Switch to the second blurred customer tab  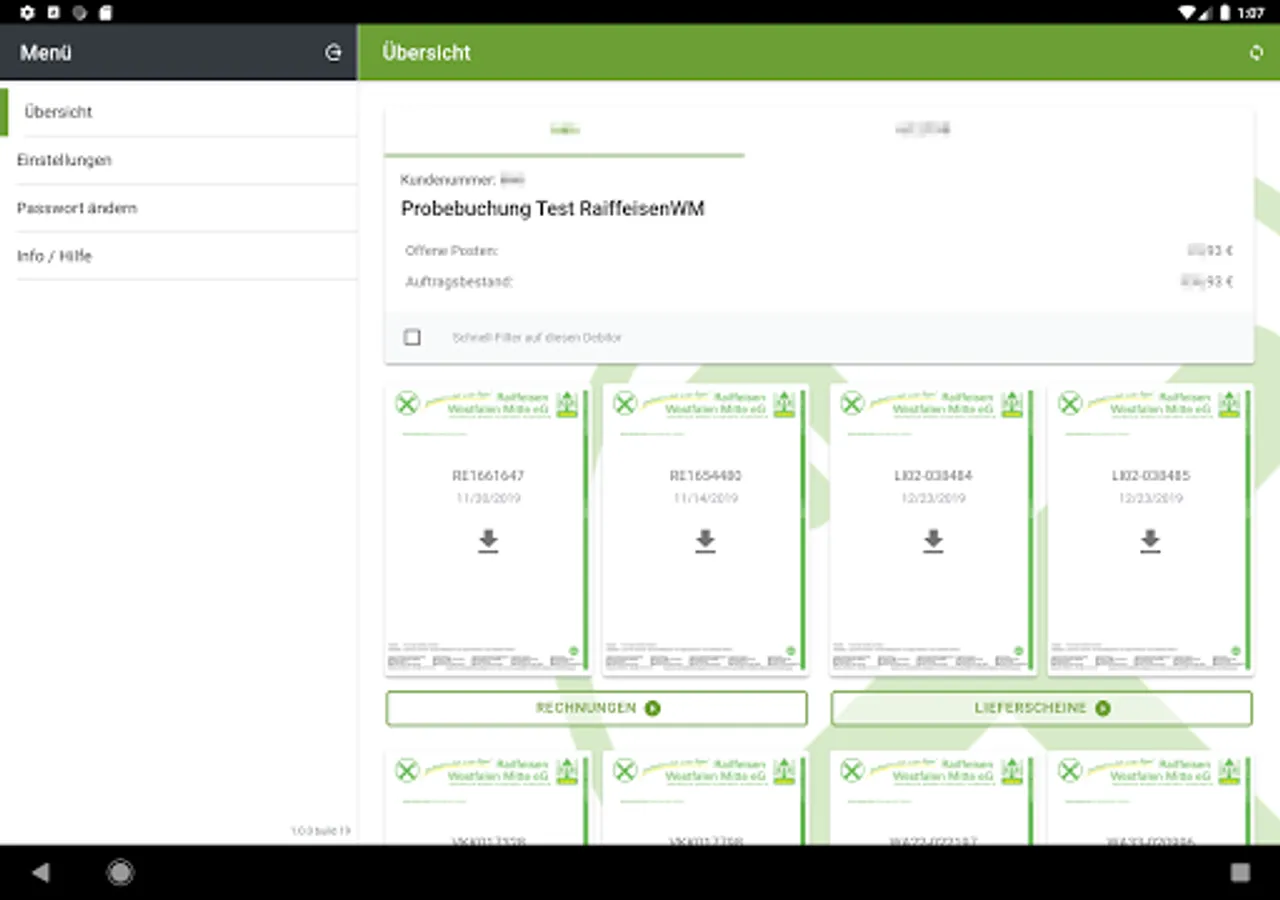[922, 130]
